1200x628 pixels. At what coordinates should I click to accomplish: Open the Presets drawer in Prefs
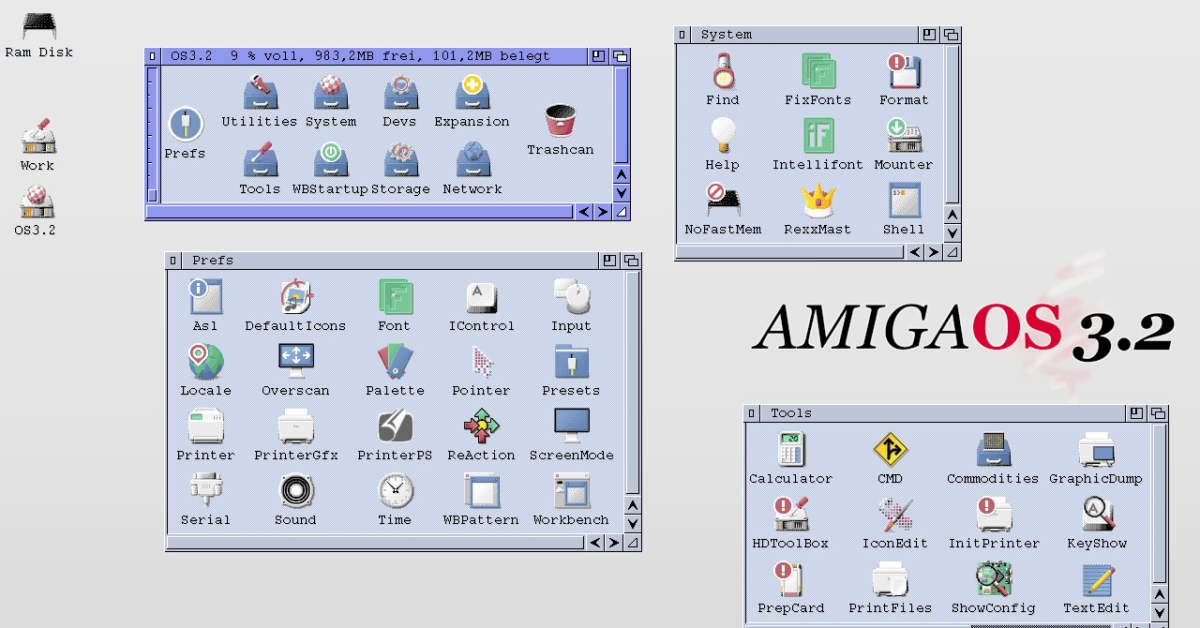pyautogui.click(x=572, y=362)
